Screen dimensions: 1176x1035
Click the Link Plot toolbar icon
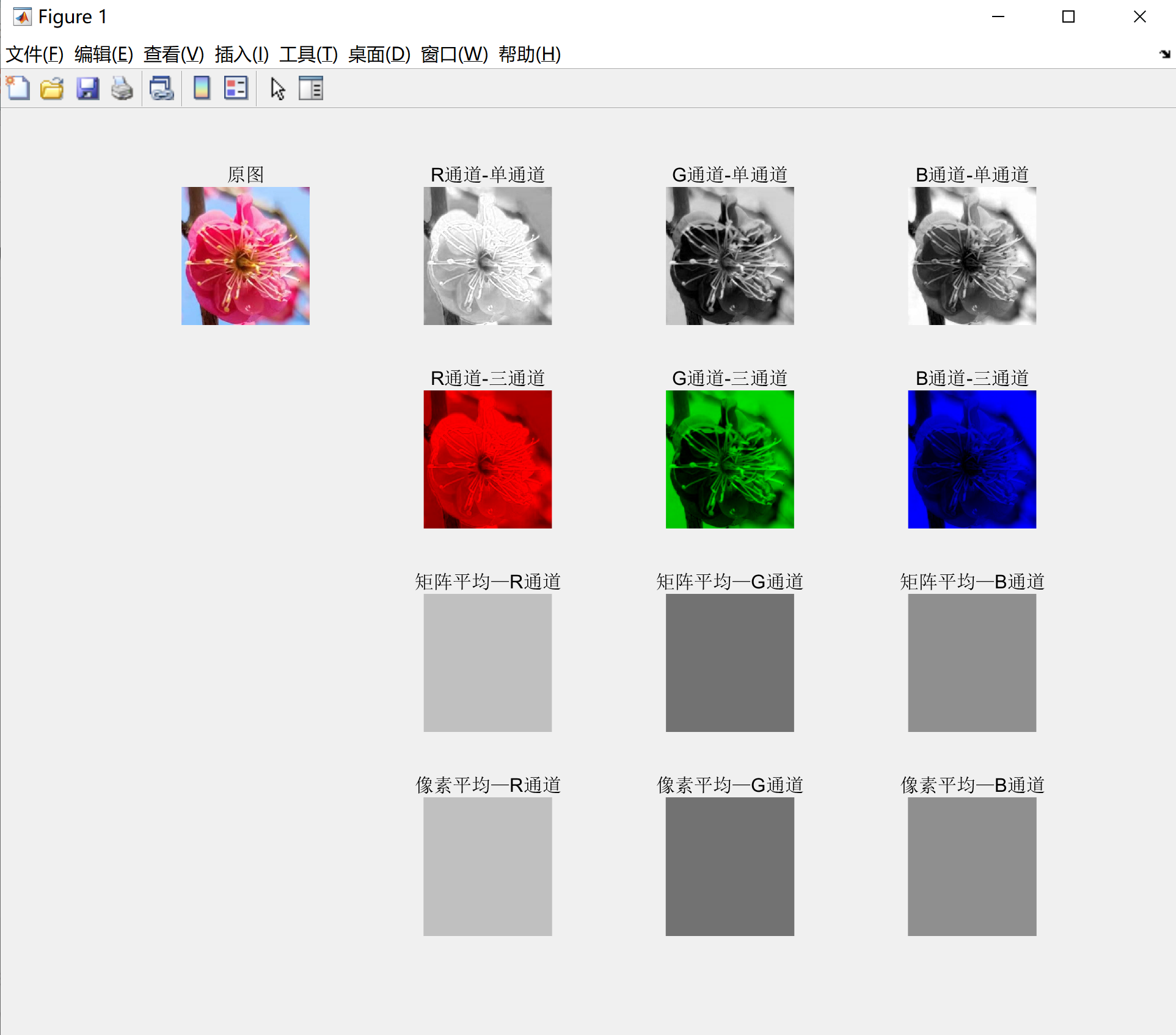(162, 89)
